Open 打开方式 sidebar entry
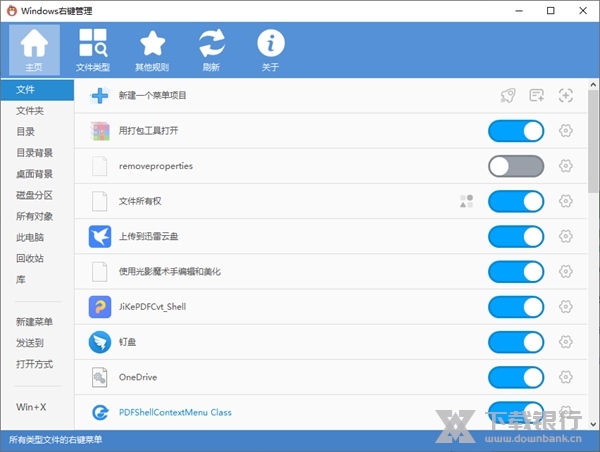This screenshot has width=600, height=452. tap(37, 364)
